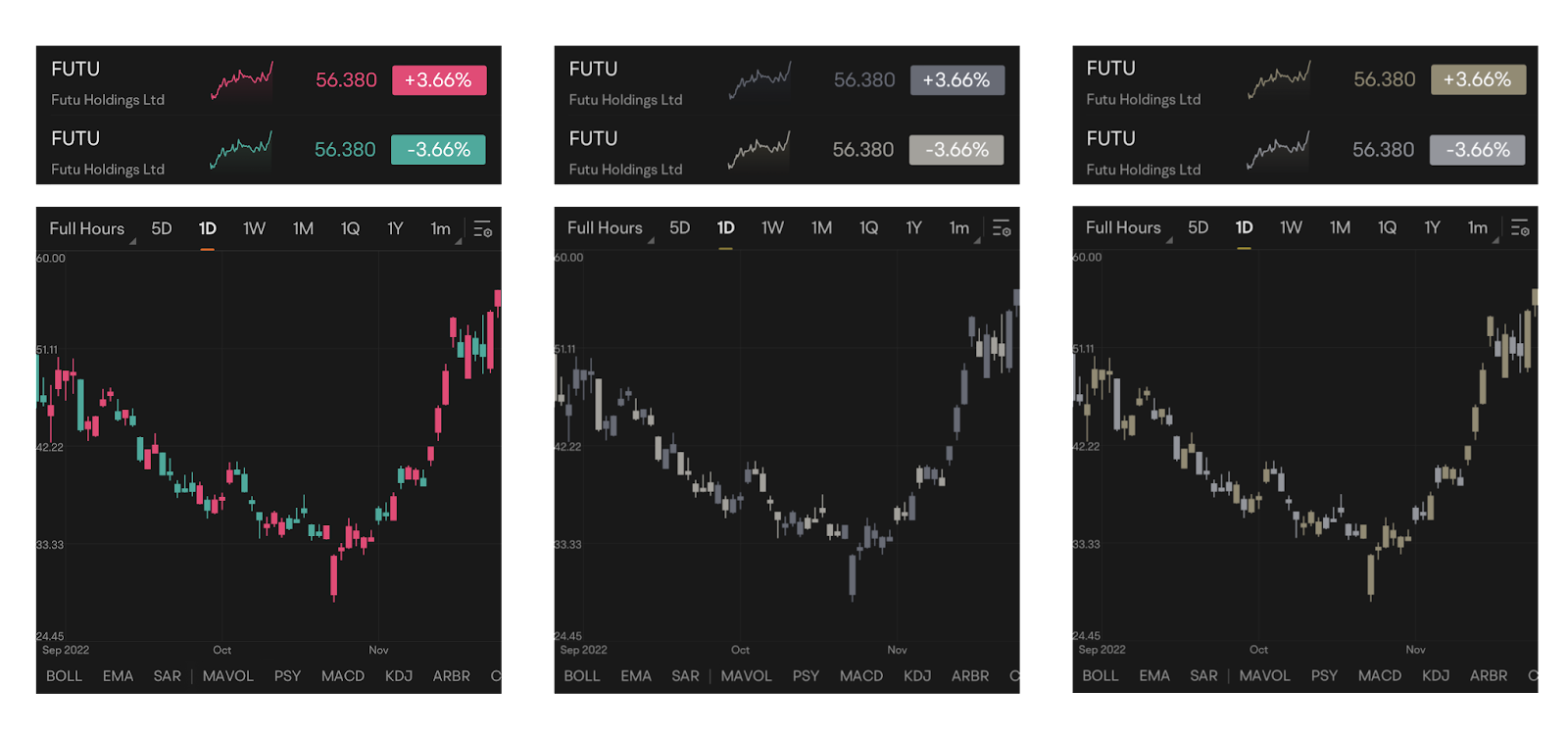The width and height of the screenshot is (1568, 739).
Task: Expand the 1m interval dropdown in the gray chart
Action: [960, 228]
